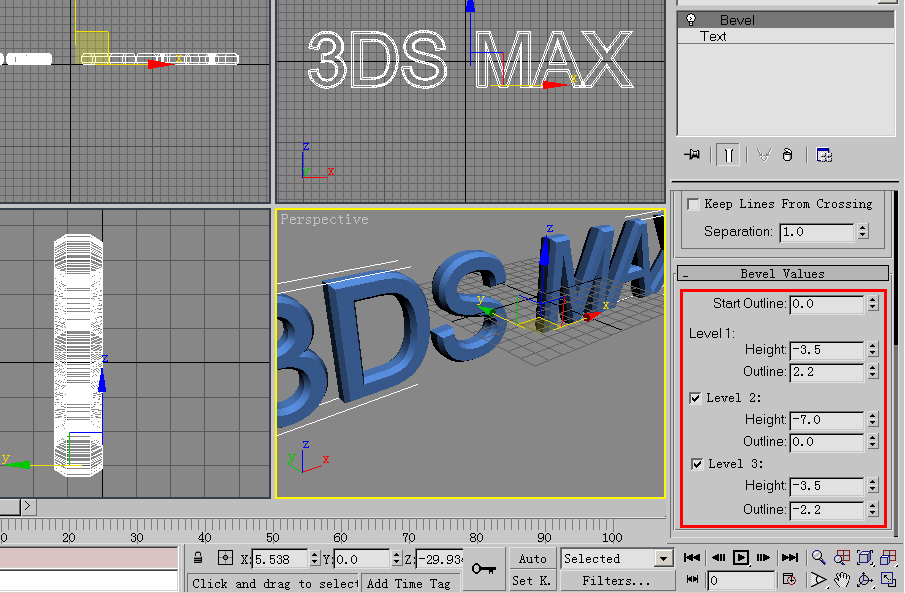Click the Start Outline value field
This screenshot has height=593, width=905.
(x=827, y=303)
